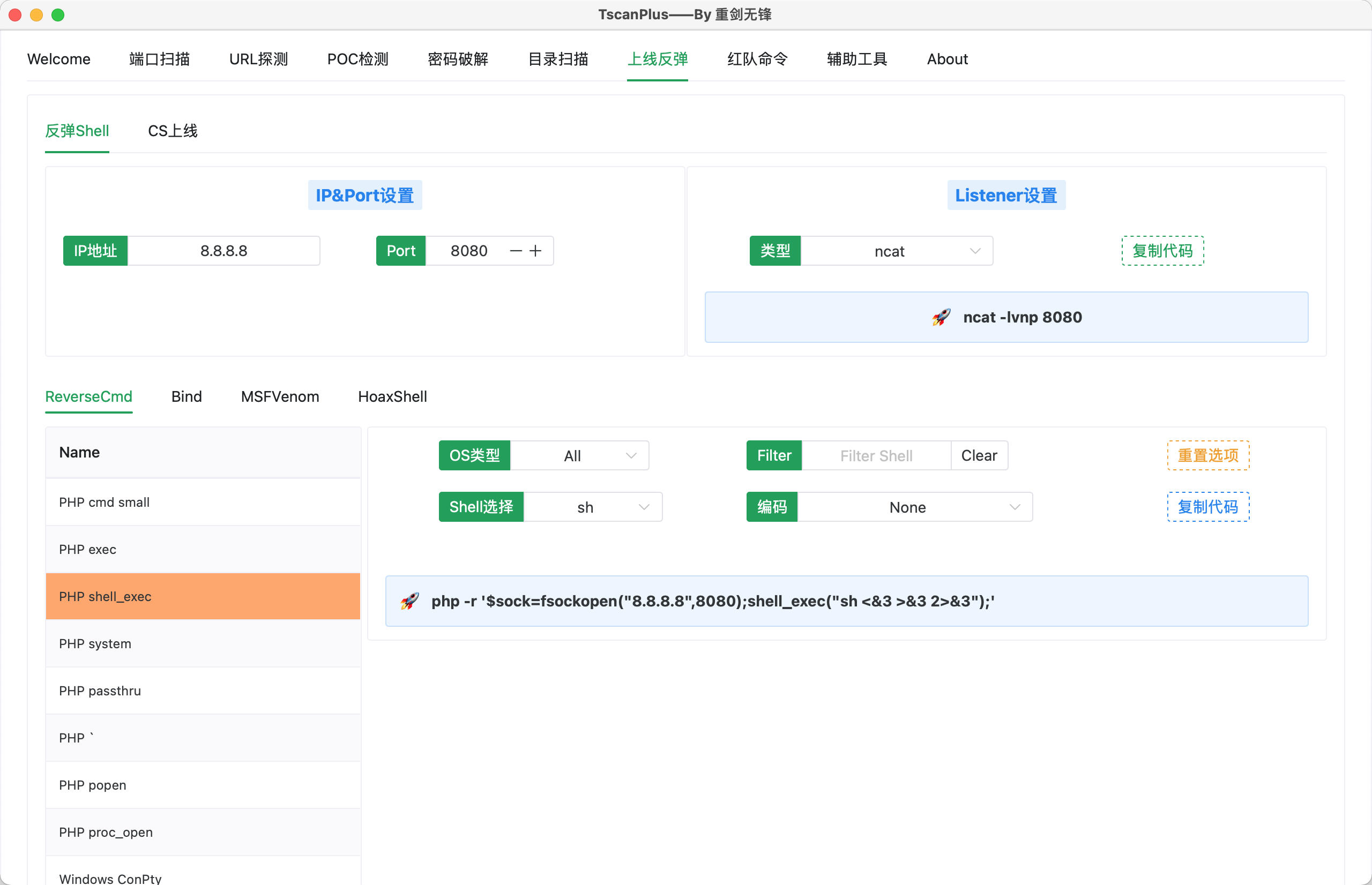The height and width of the screenshot is (885, 1372).
Task: Click the IP地址 field showing 8.8.8.8
Action: coord(223,251)
